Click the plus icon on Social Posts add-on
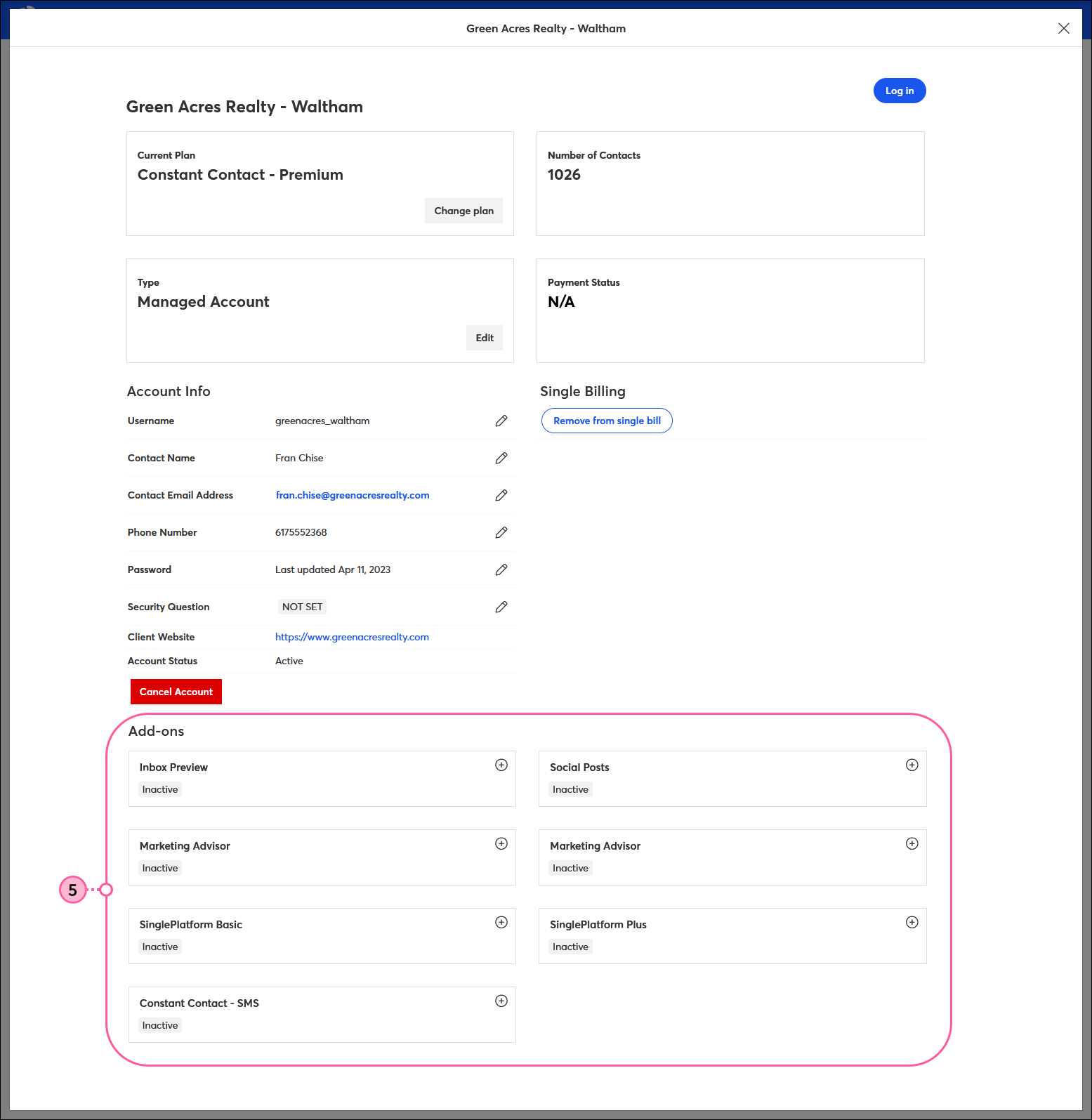 (x=912, y=765)
